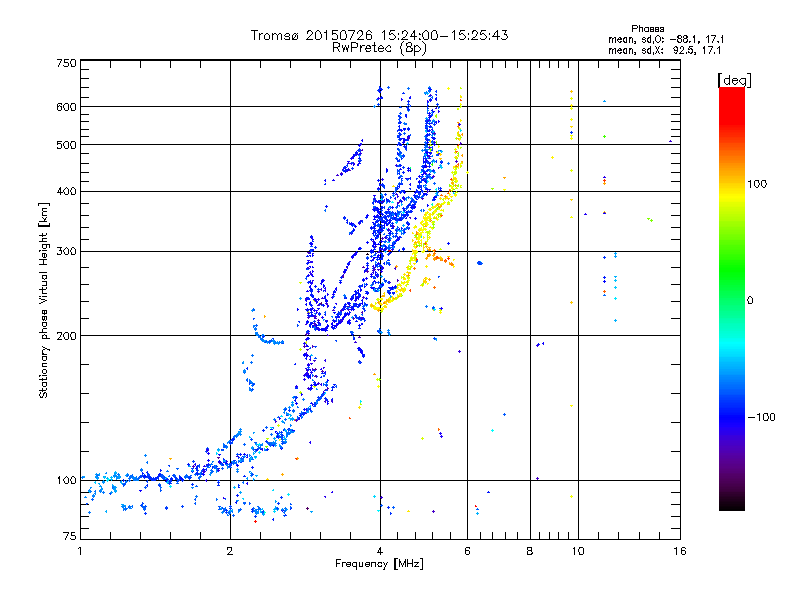Viewport: 800px width, 600px height.
Task: Click the x-axis tick label '6'
Action: [467, 551]
